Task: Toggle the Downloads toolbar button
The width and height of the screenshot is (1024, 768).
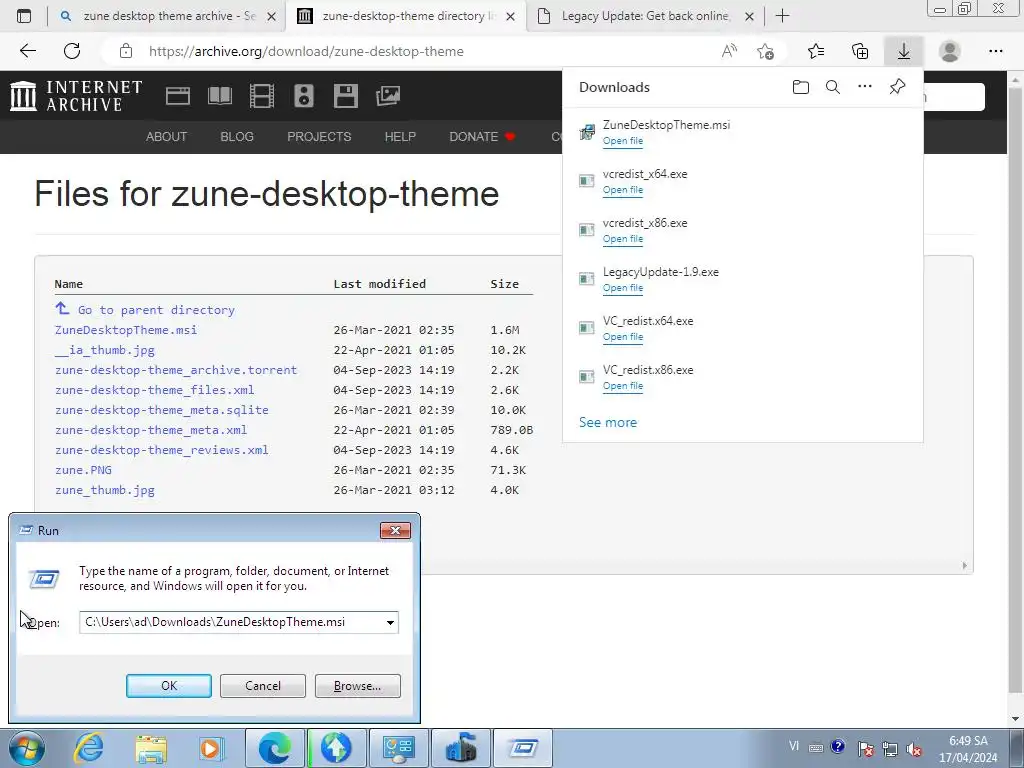Action: [904, 51]
